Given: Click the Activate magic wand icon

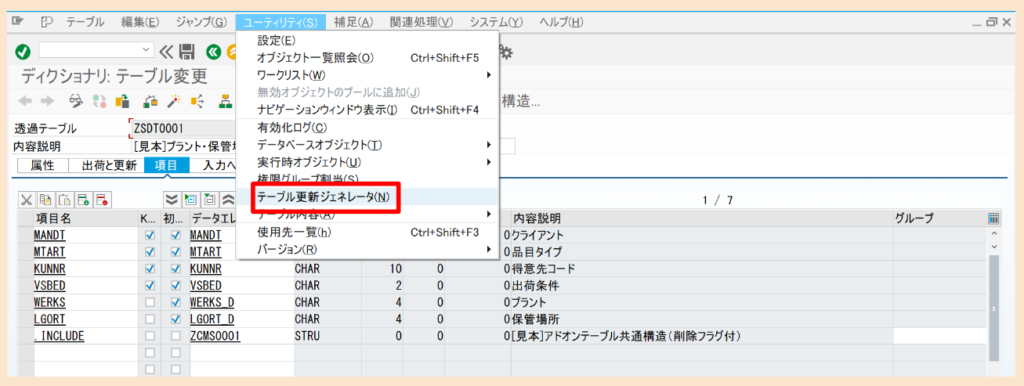Looking at the screenshot, I should coord(173,101).
